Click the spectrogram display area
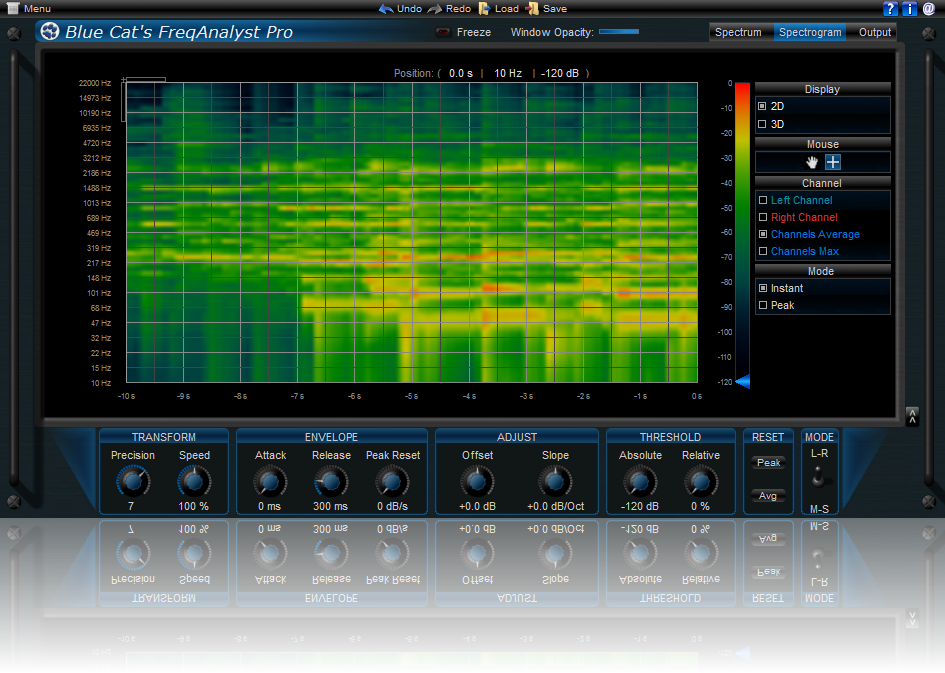This screenshot has height=673, width=945. click(x=412, y=233)
